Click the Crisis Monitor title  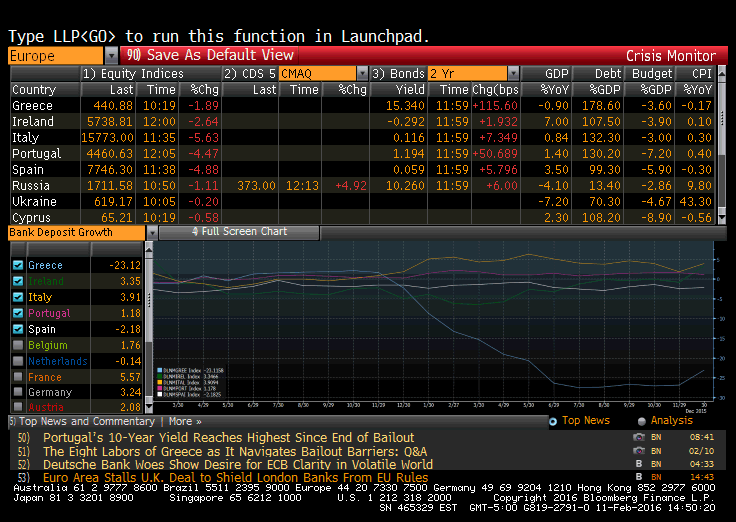click(671, 56)
